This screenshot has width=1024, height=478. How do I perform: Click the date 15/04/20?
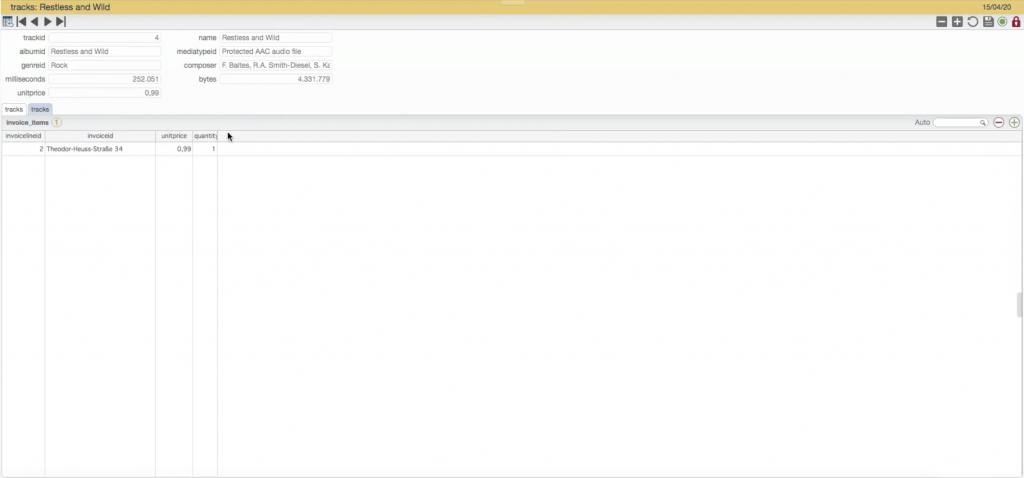(x=997, y=7)
